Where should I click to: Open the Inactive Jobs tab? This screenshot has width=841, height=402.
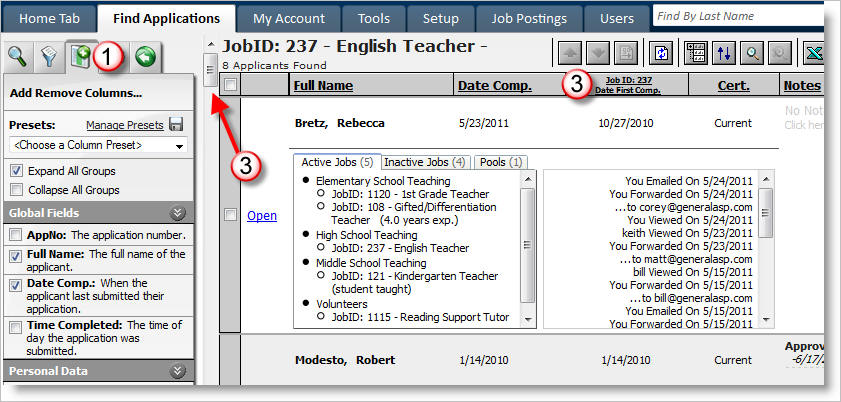click(x=425, y=162)
